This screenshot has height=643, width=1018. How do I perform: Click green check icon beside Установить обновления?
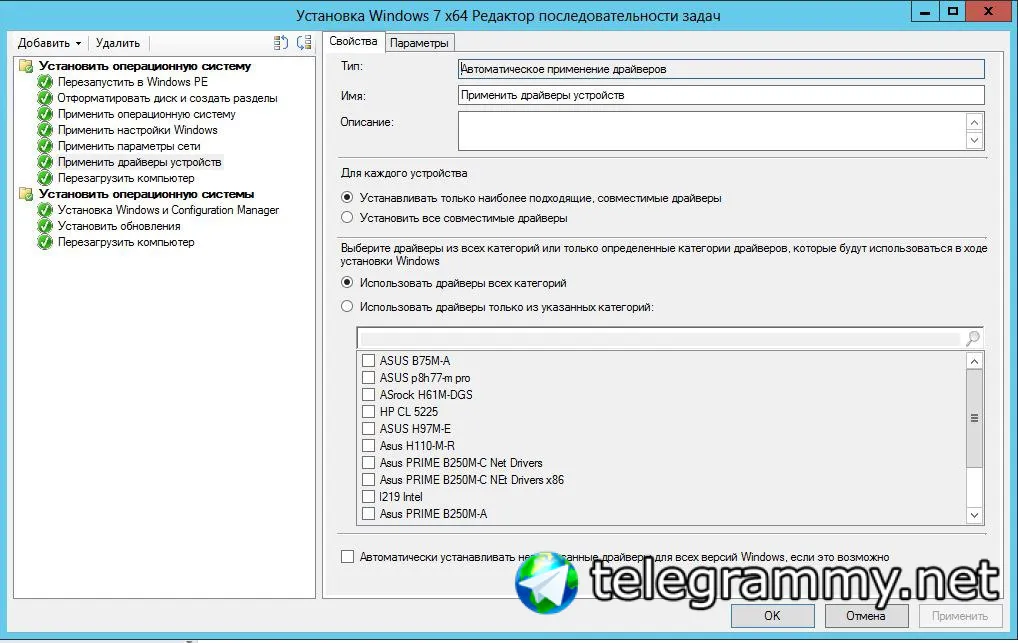(x=45, y=226)
